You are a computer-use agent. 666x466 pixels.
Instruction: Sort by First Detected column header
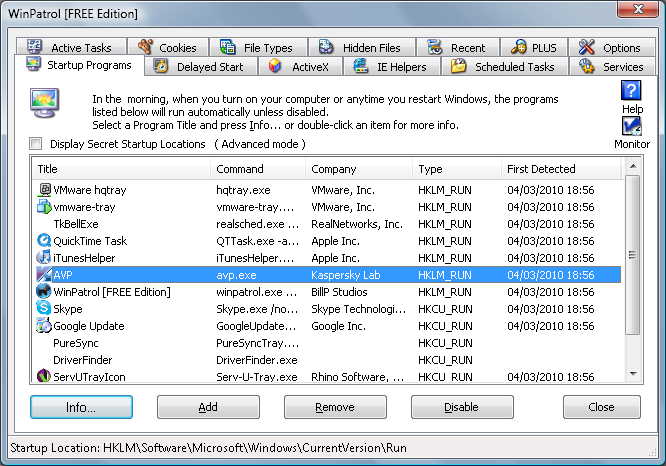click(x=561, y=169)
